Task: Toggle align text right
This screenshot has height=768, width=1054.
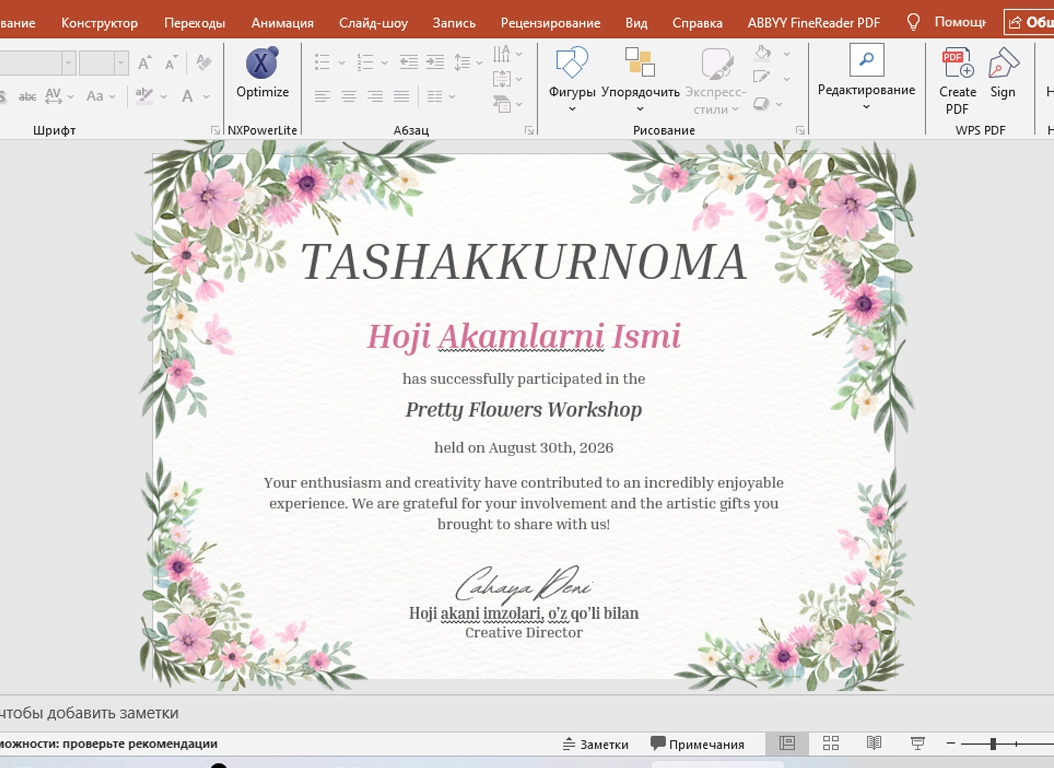Action: coord(375,97)
